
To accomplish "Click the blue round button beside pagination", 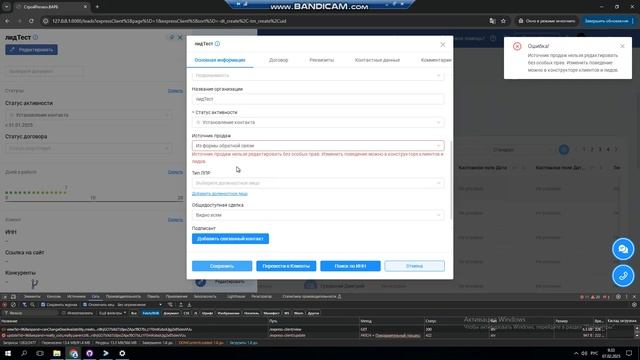I will (x=564, y=150).
